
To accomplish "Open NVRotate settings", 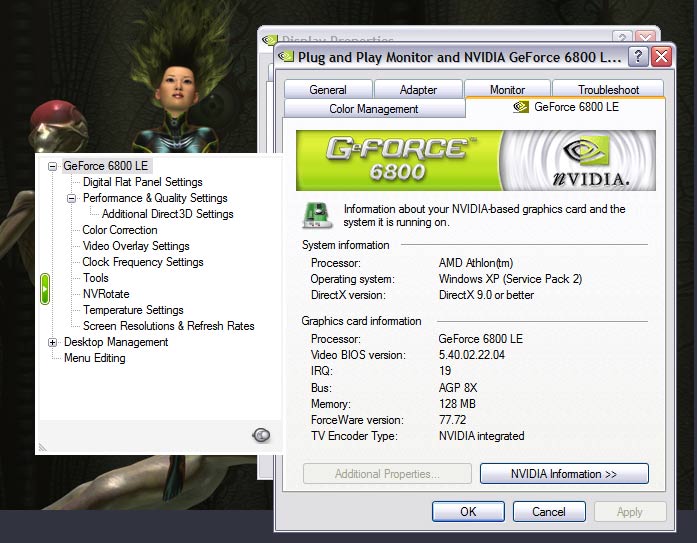I will coord(106,294).
